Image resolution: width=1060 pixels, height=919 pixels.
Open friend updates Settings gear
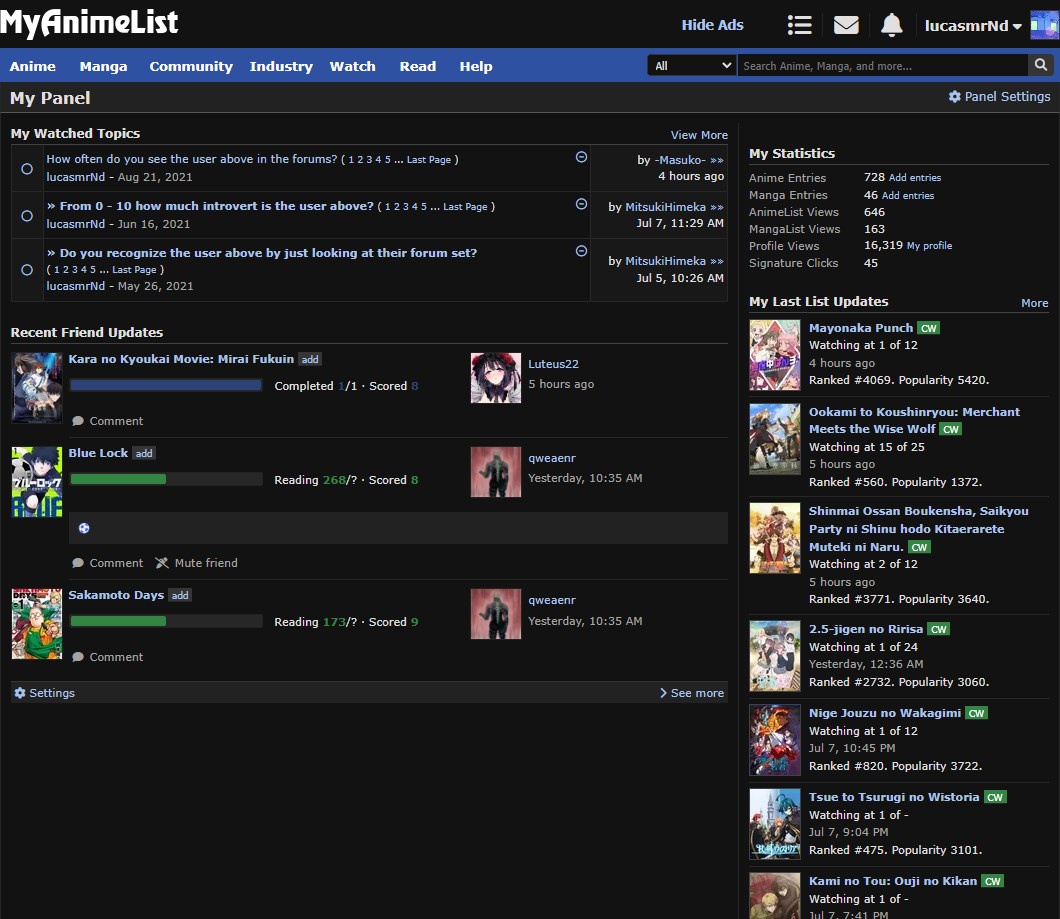click(x=44, y=692)
